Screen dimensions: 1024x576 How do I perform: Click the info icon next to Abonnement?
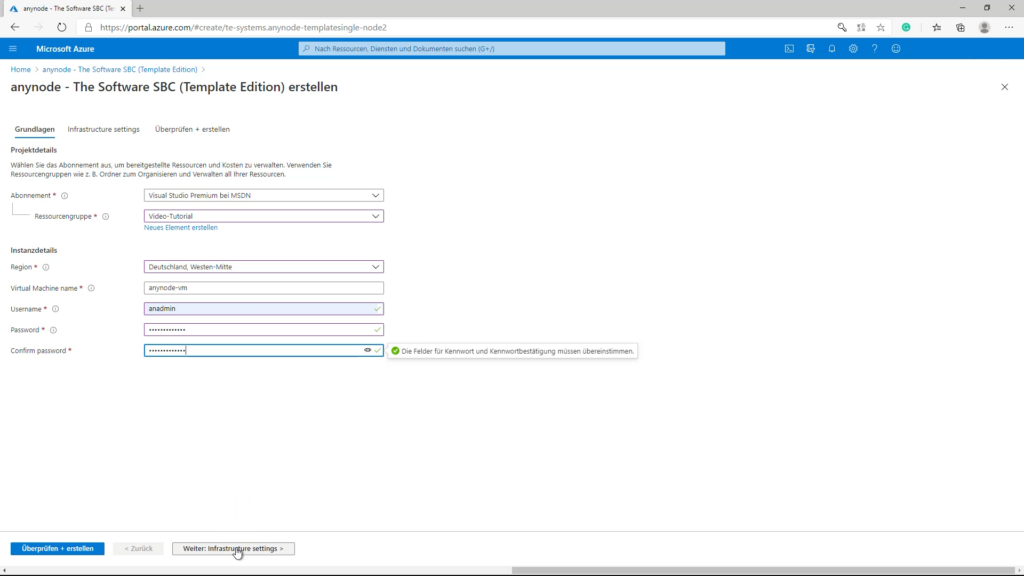[x=65, y=196]
